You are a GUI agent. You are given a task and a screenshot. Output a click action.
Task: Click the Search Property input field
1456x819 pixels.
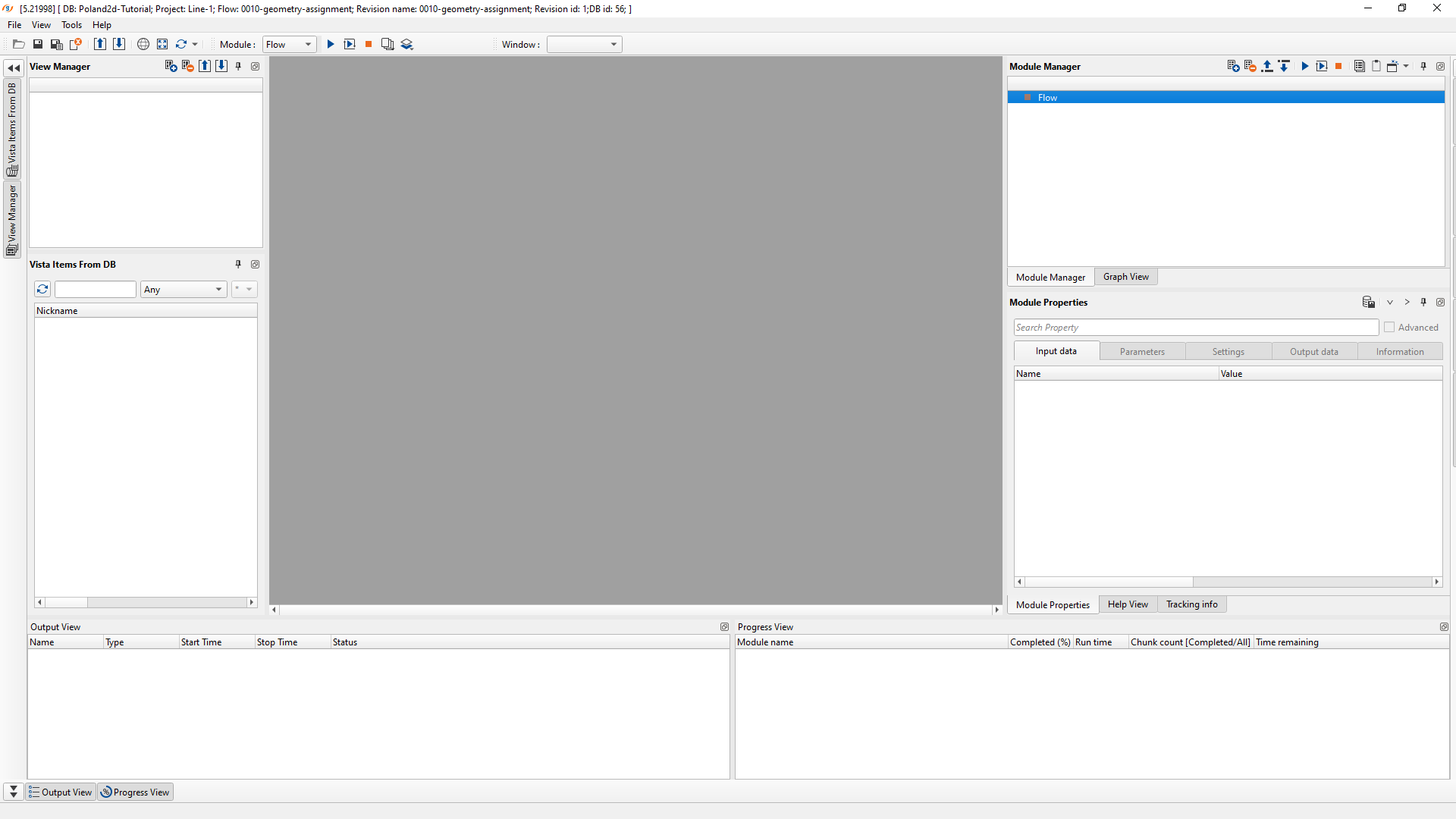[x=1196, y=328]
